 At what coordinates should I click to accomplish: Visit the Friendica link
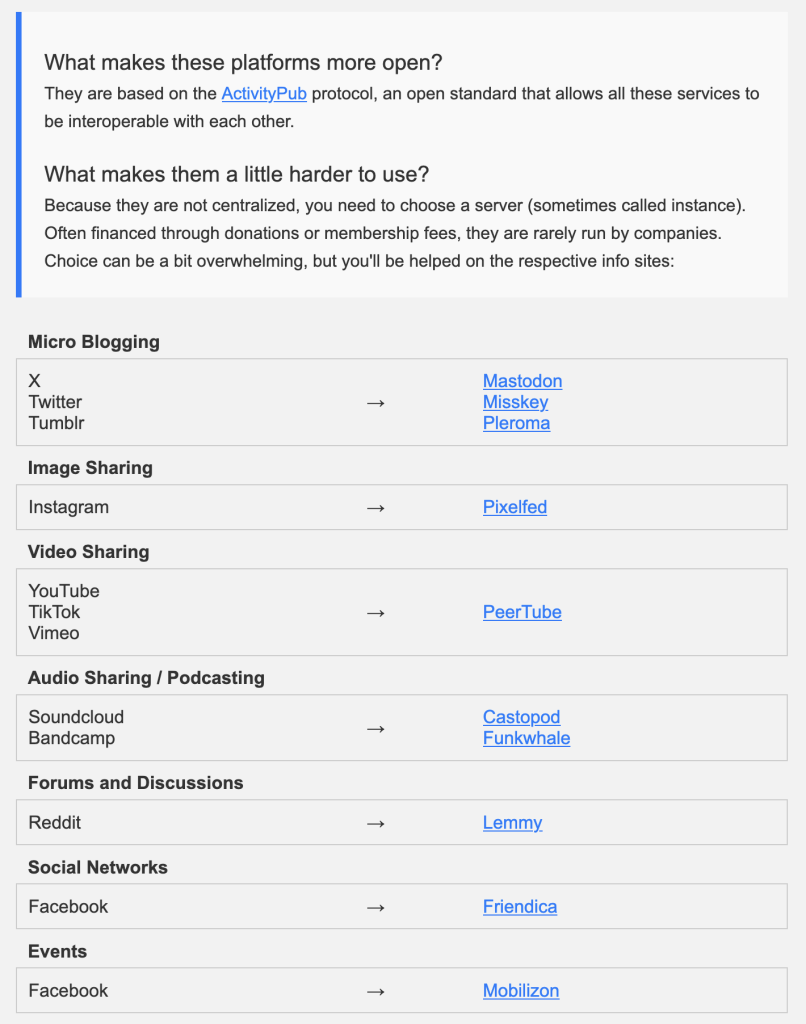[520, 907]
